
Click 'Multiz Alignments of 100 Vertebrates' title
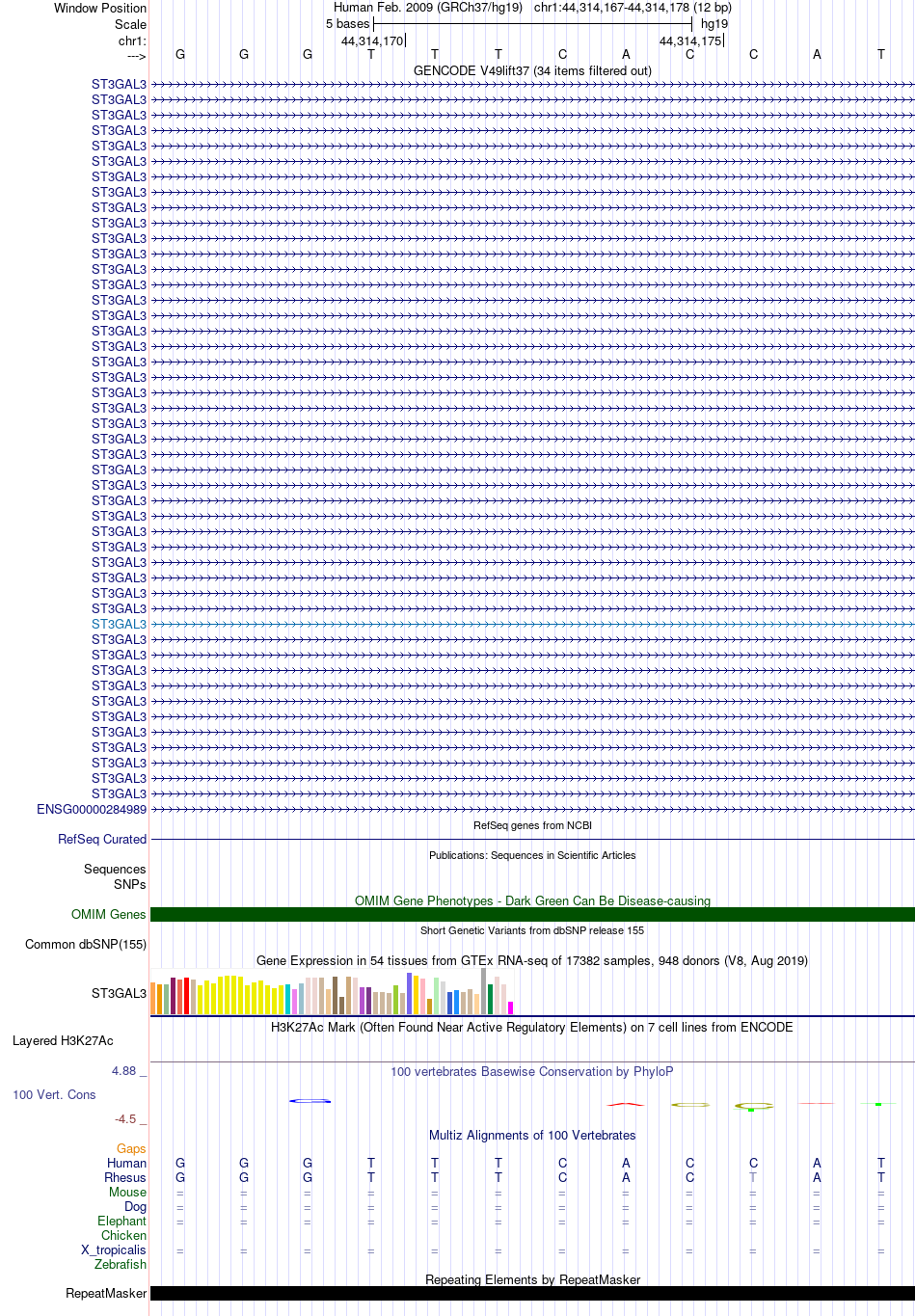click(x=532, y=1135)
